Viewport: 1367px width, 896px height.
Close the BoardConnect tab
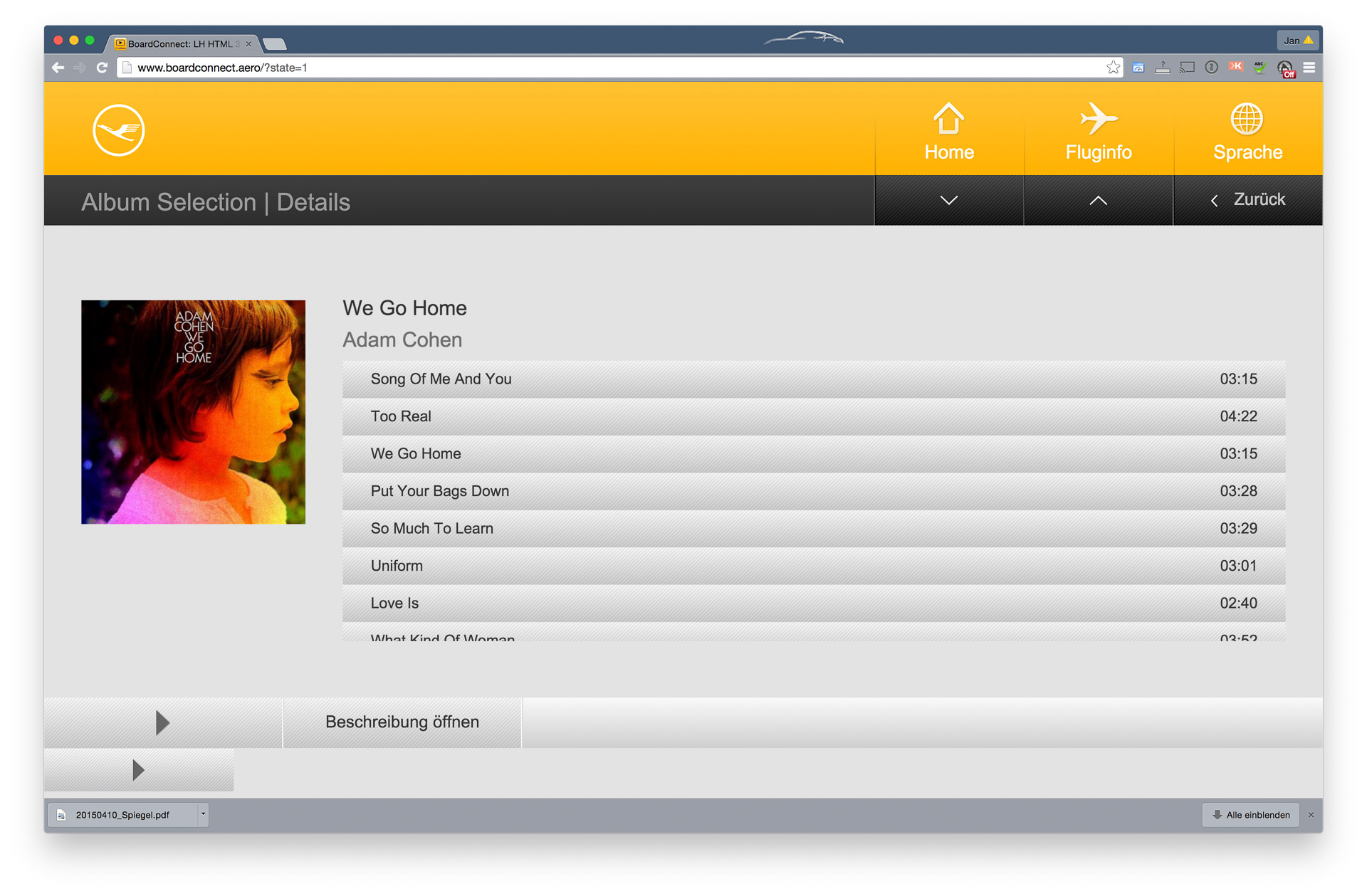click(x=248, y=44)
